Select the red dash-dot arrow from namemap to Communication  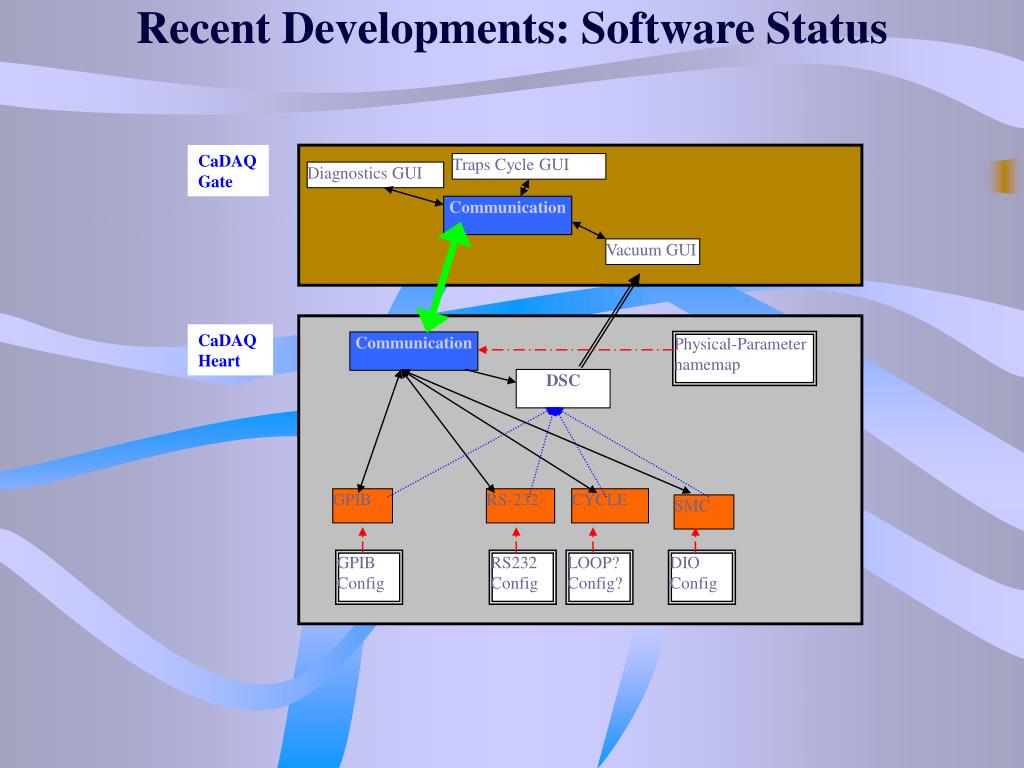coord(575,350)
